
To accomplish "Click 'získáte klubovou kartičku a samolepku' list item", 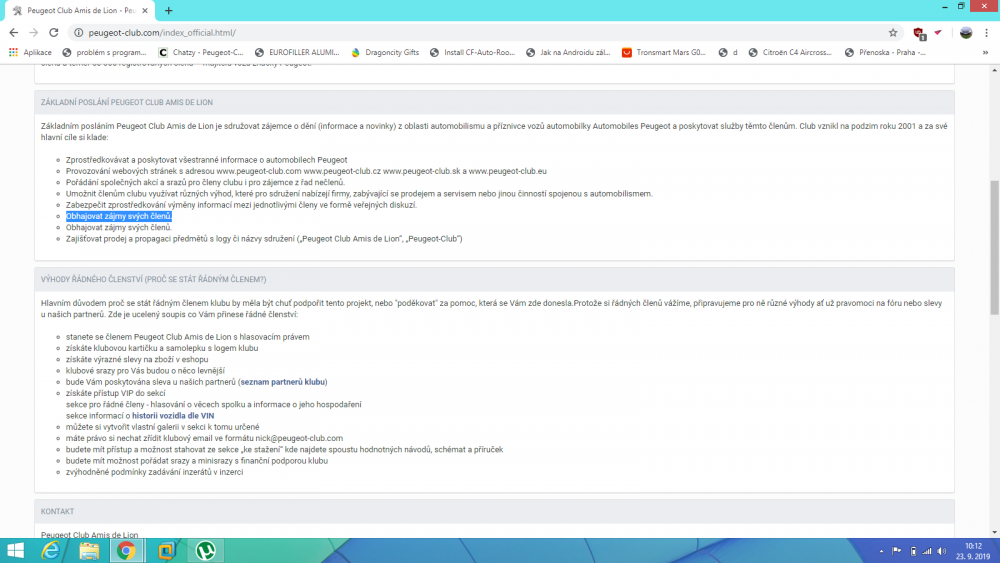I will pos(162,348).
